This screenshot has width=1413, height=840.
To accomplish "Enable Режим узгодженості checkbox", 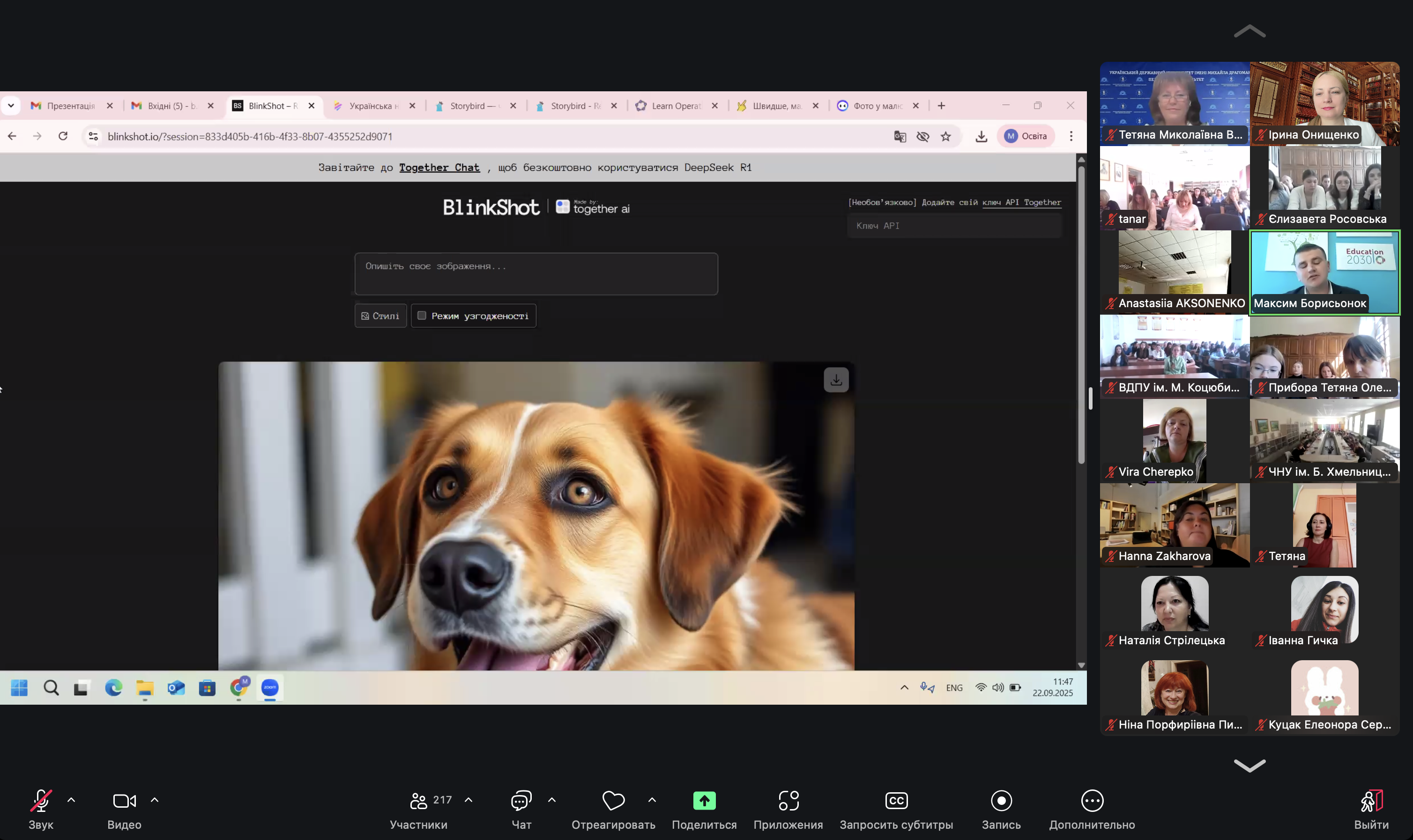I will point(422,315).
